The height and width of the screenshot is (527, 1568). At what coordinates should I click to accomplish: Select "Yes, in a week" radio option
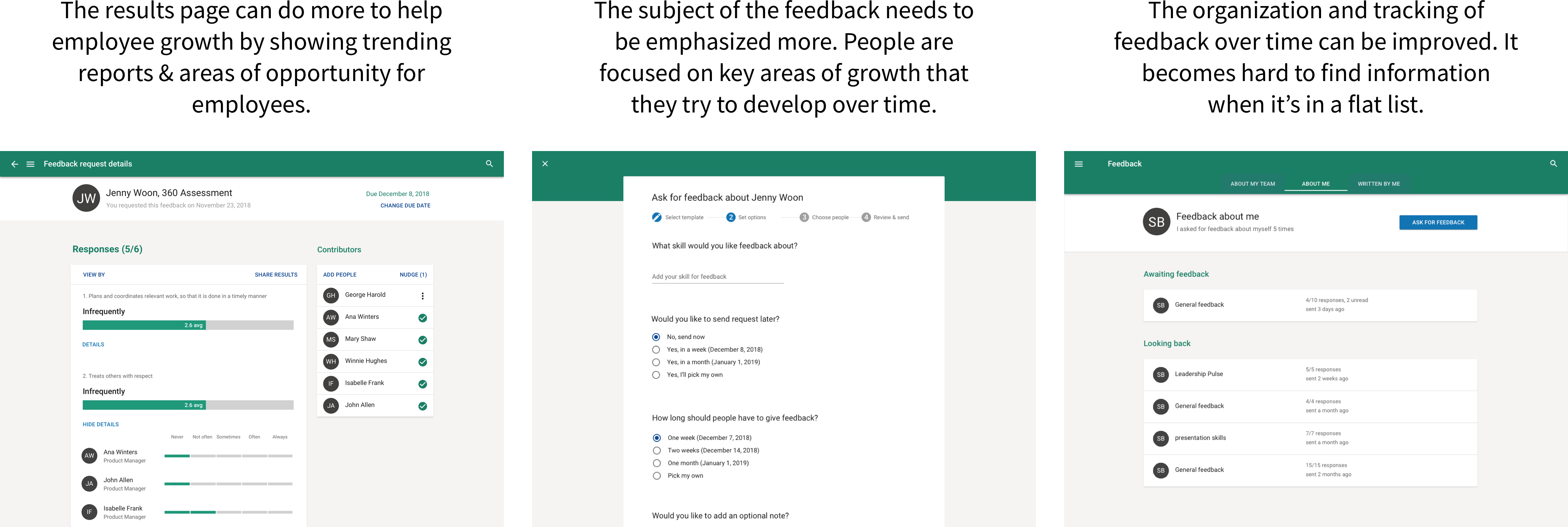pyautogui.click(x=656, y=350)
